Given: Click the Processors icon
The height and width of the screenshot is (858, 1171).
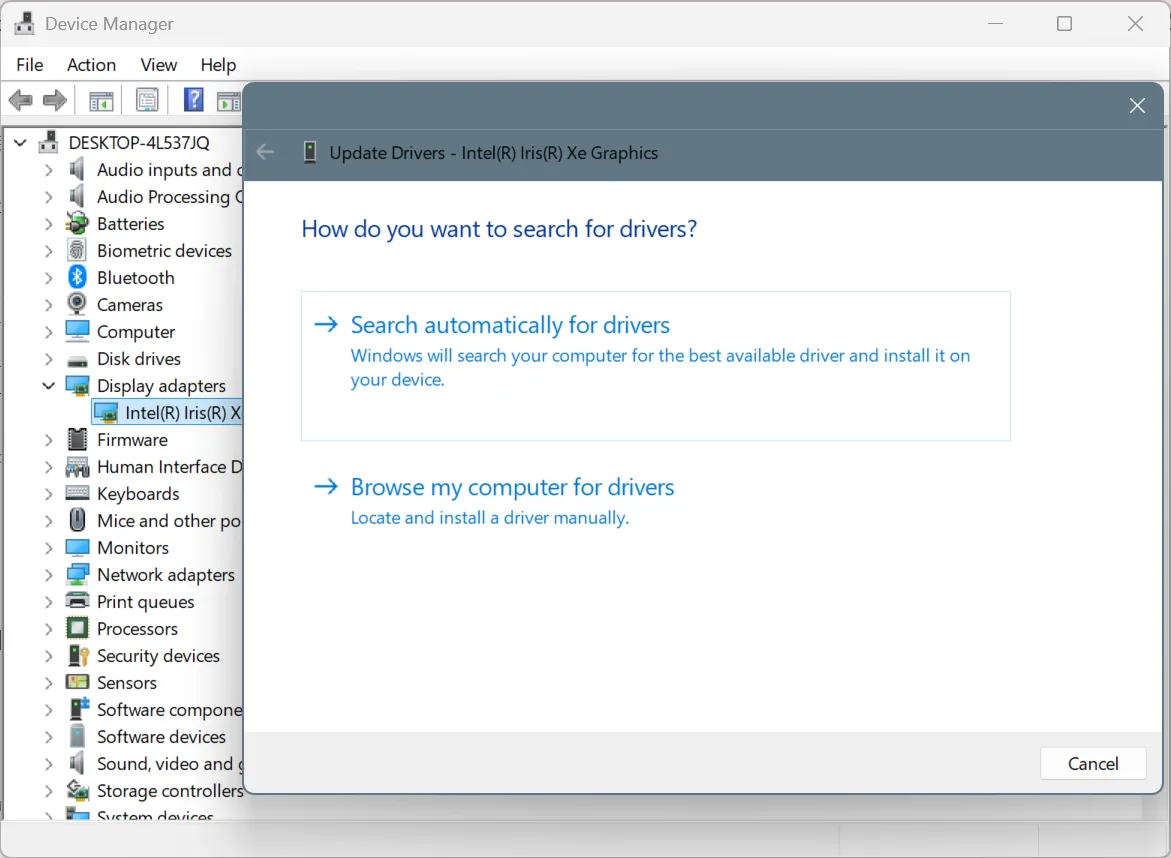Looking at the screenshot, I should (x=77, y=628).
